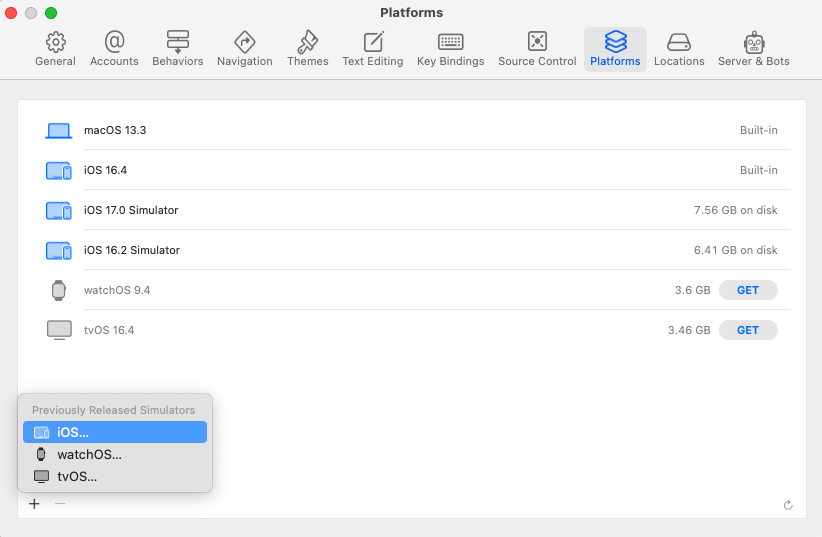Screen dimensions: 822x537
Task: Click the 6.41 GB on disk text
Action: pos(736,250)
